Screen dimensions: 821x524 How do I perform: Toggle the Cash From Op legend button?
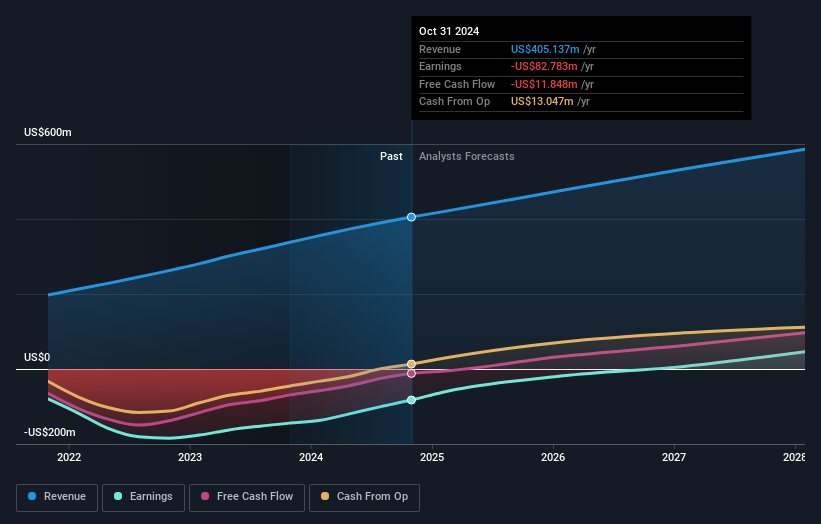click(x=364, y=497)
